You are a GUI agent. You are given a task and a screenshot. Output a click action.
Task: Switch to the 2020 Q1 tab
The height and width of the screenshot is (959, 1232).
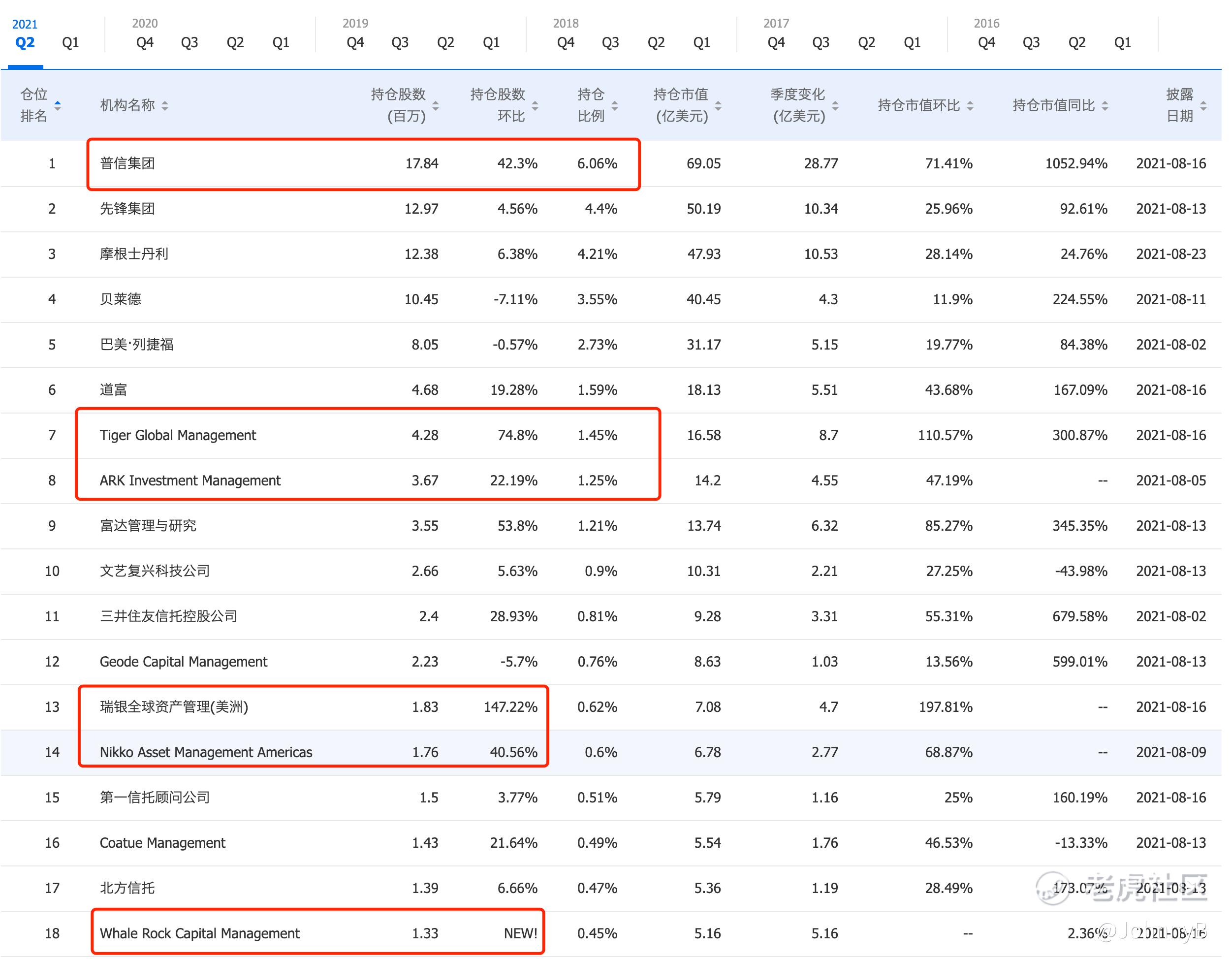(281, 42)
